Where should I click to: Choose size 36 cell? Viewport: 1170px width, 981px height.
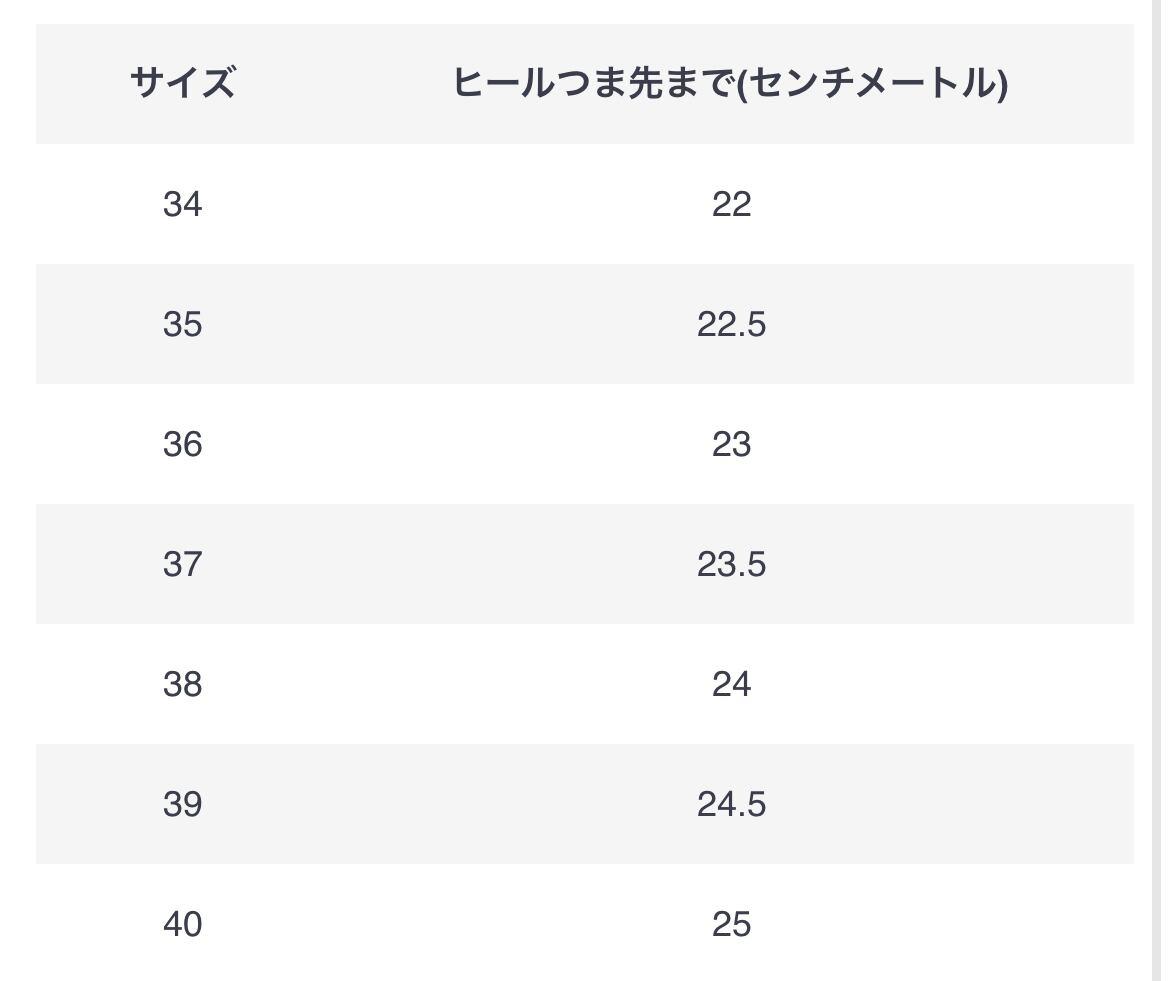(x=182, y=444)
